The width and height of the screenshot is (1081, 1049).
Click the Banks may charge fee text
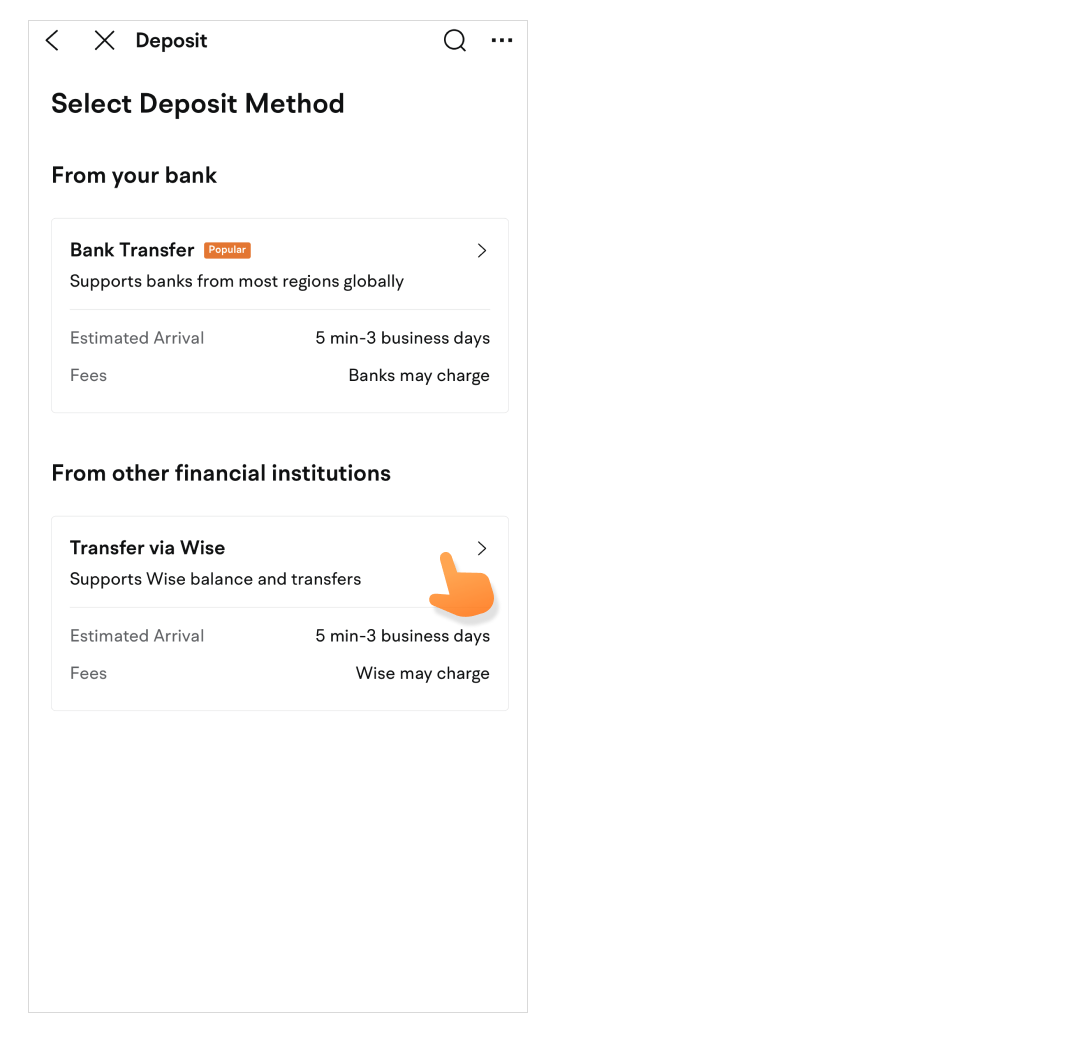coord(419,376)
